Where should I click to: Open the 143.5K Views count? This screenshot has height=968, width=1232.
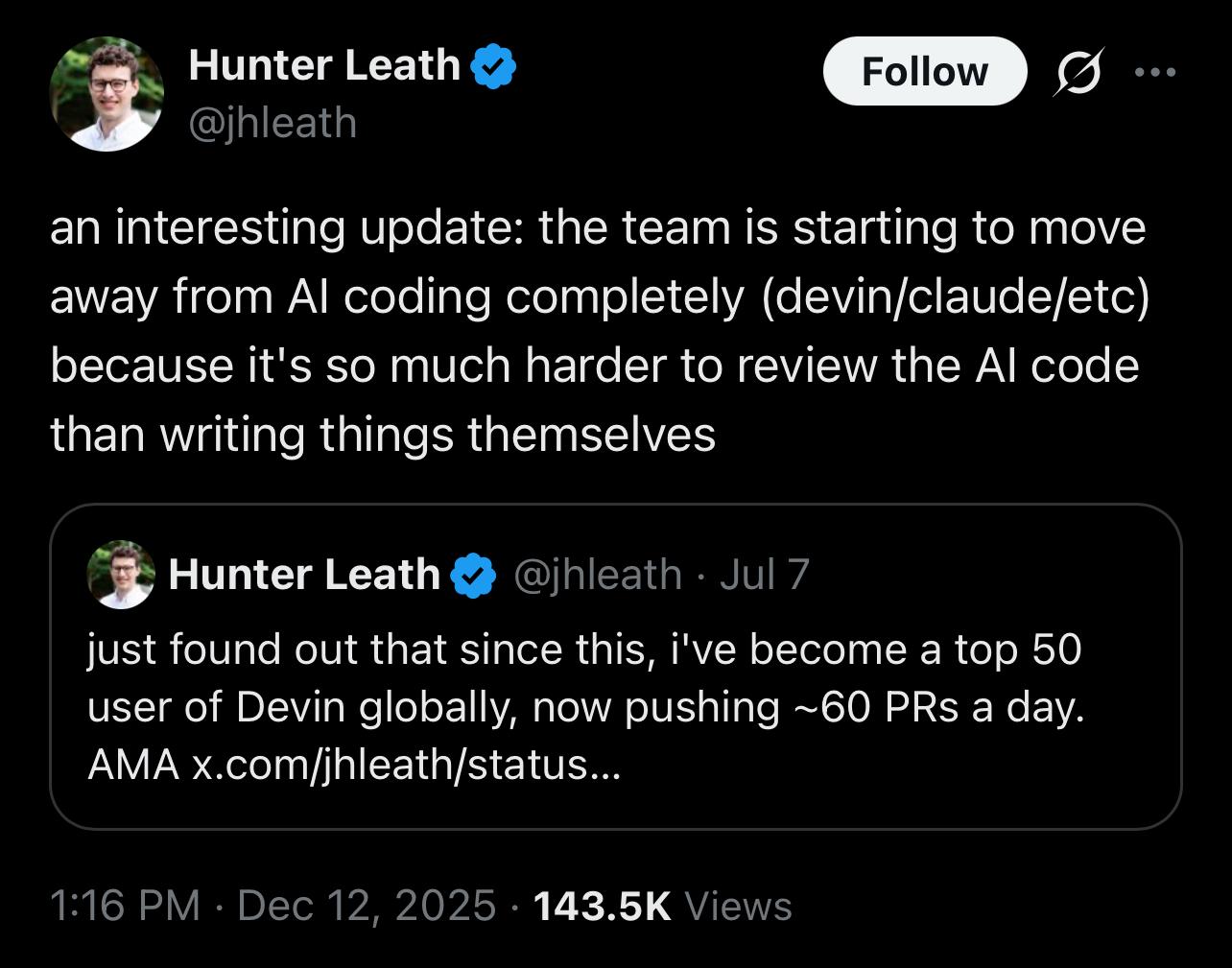(x=602, y=906)
